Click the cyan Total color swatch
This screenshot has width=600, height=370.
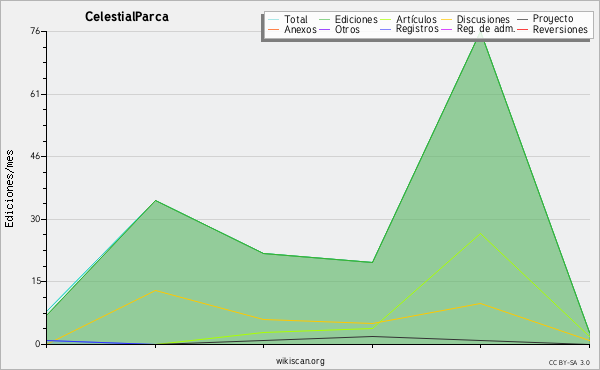[x=274, y=19]
